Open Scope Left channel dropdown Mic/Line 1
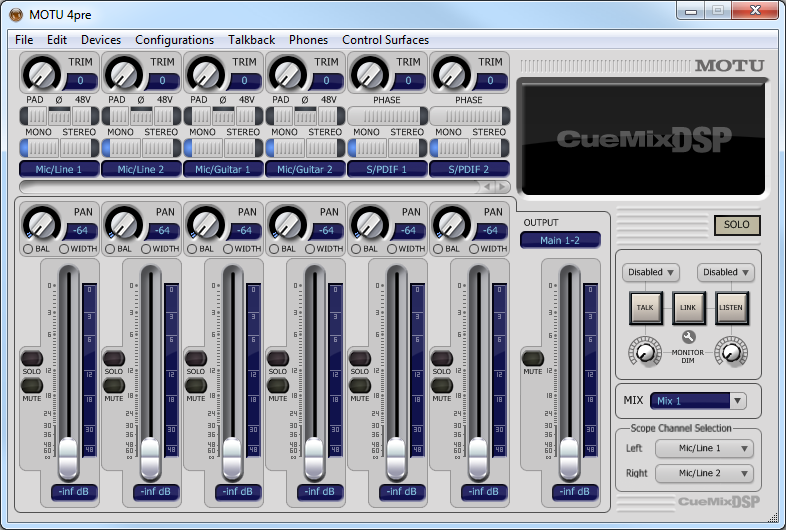The width and height of the screenshot is (786, 530). [704, 448]
